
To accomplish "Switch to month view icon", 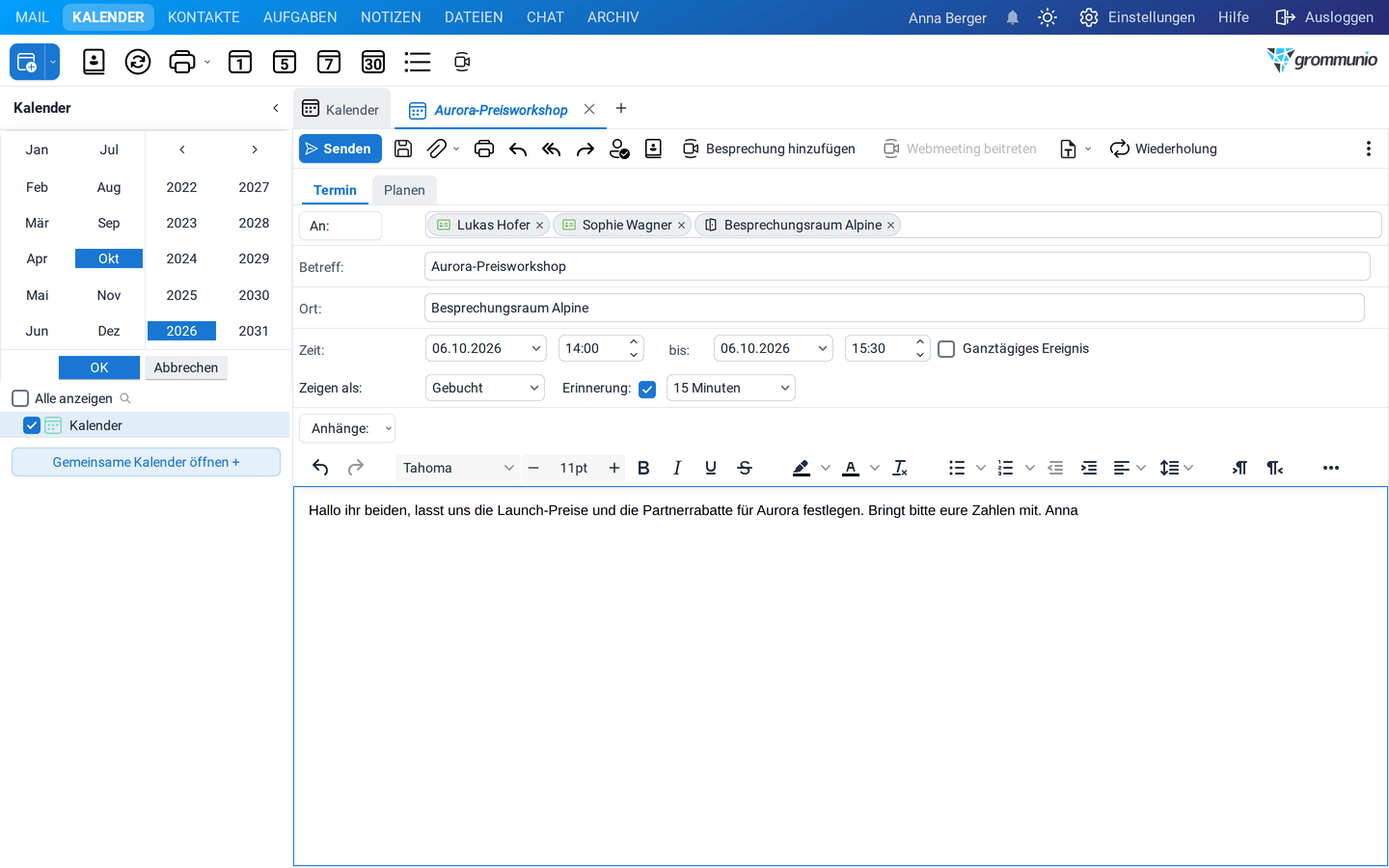I will point(373,62).
